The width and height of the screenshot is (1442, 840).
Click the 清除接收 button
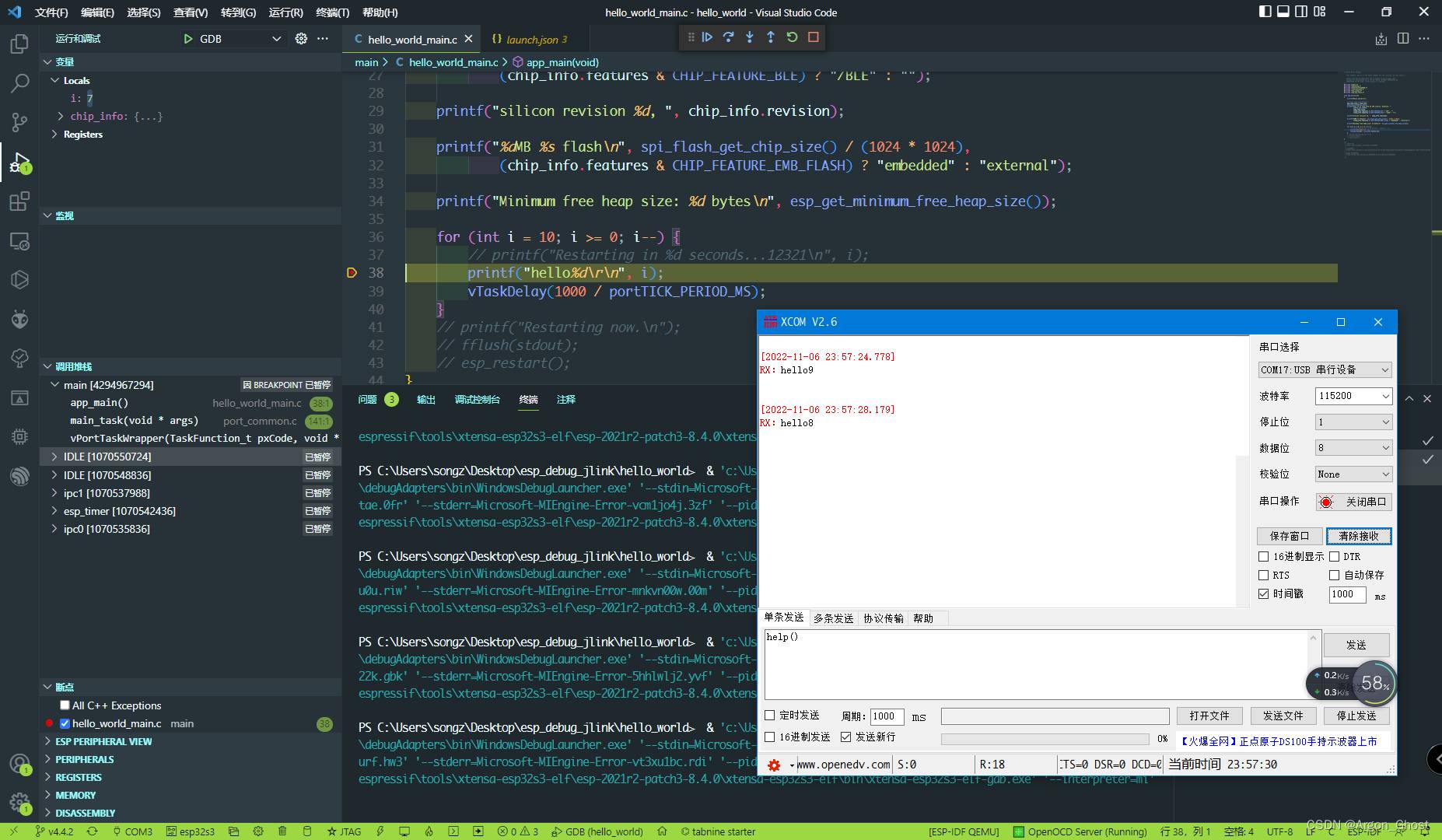click(x=1359, y=536)
